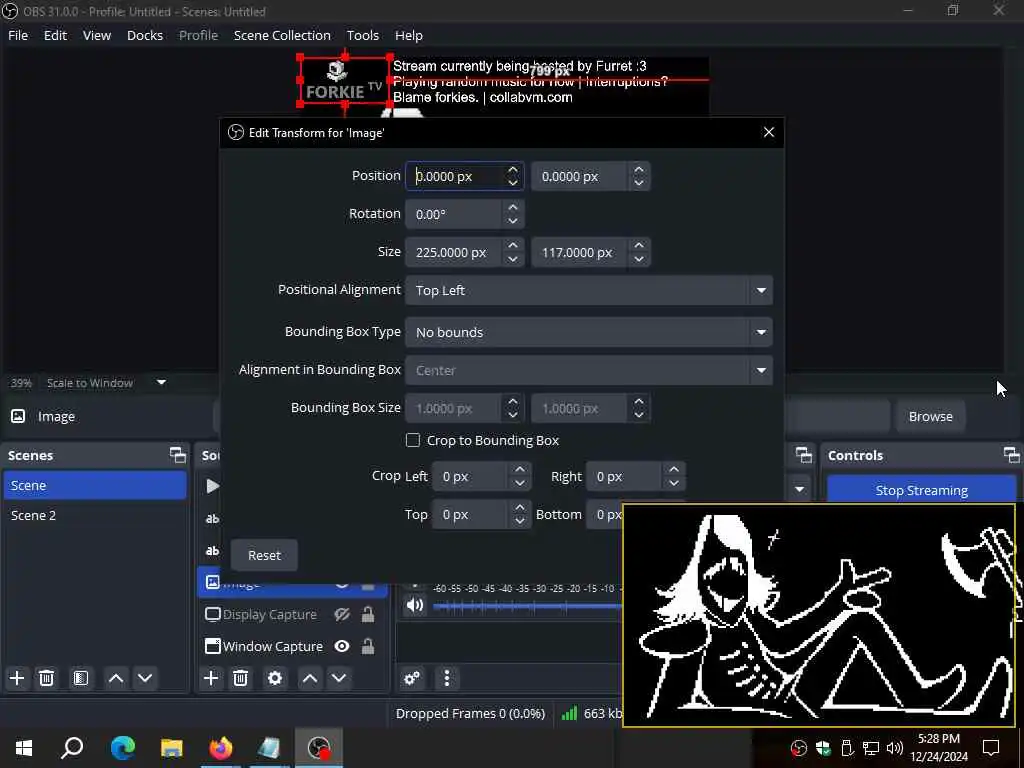Click the Stop Streaming button
The image size is (1024, 768).
[x=921, y=490]
